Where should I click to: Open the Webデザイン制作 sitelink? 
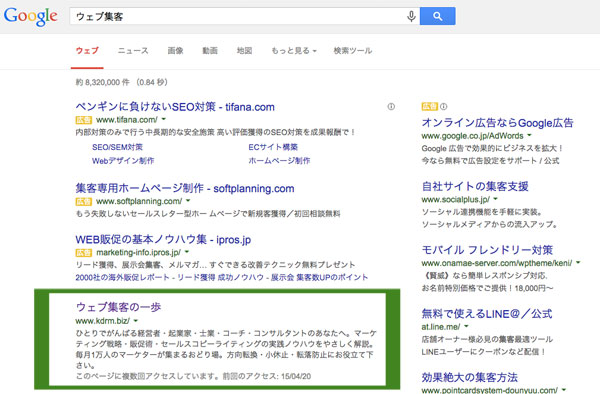123,161
